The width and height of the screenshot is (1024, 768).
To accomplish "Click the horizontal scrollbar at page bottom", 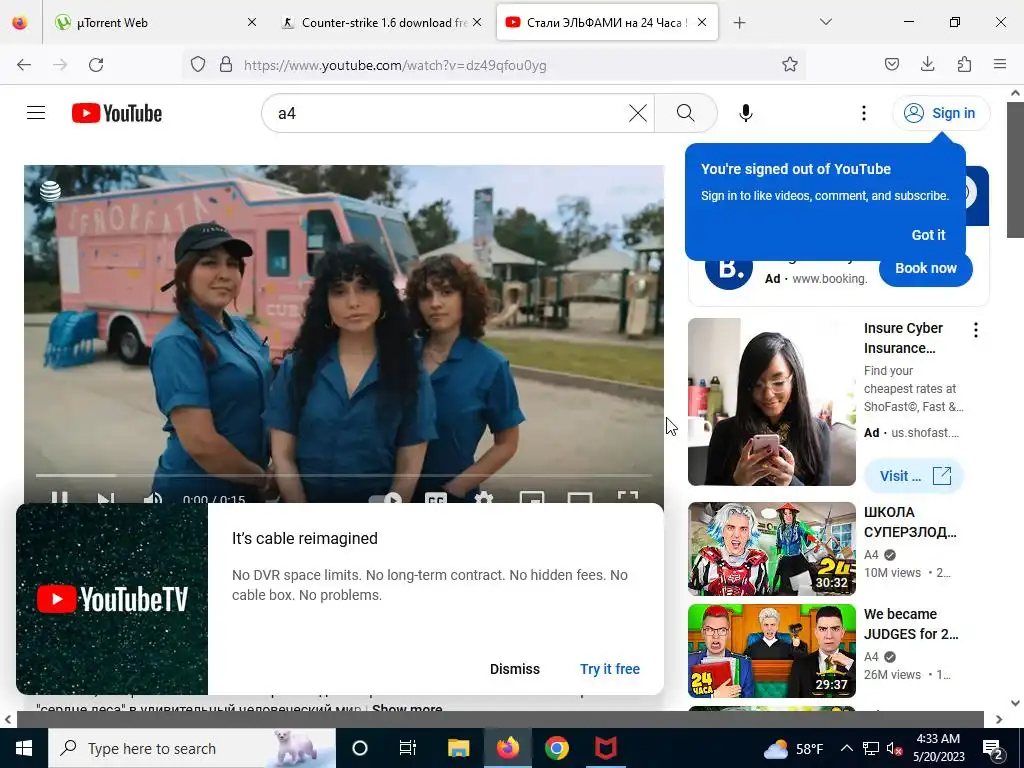I will [x=500, y=719].
